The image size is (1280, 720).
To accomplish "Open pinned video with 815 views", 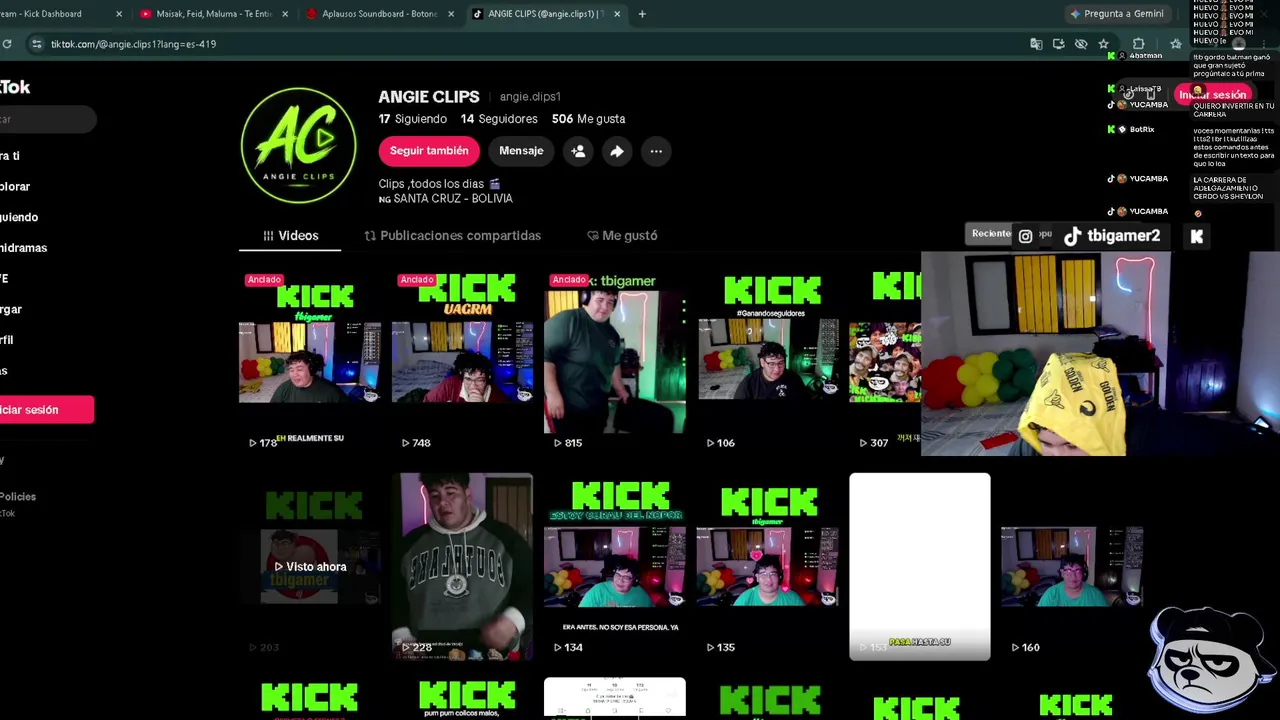I will point(615,360).
